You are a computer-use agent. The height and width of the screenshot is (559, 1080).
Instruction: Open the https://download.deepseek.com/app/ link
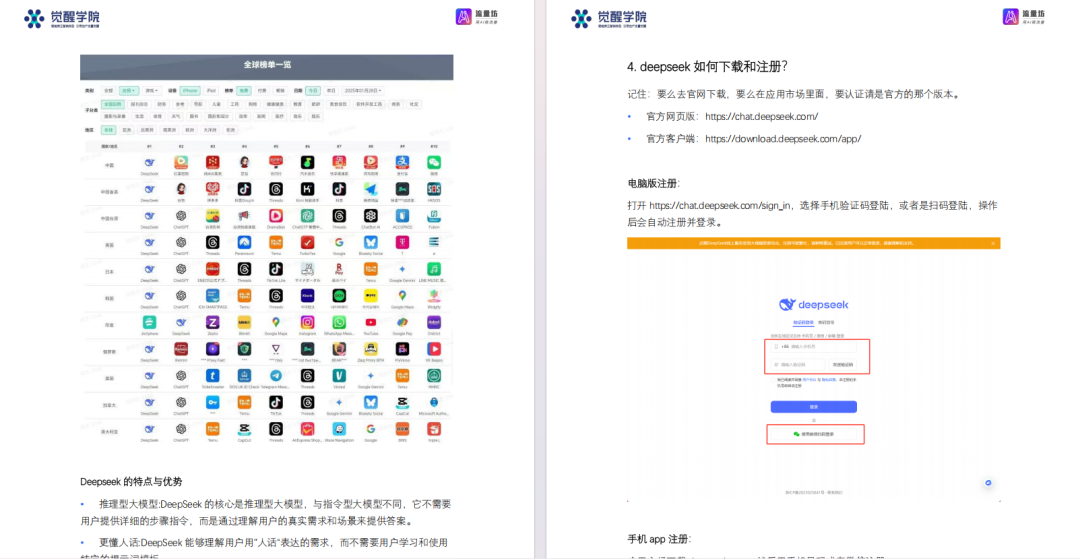pyautogui.click(x=783, y=139)
